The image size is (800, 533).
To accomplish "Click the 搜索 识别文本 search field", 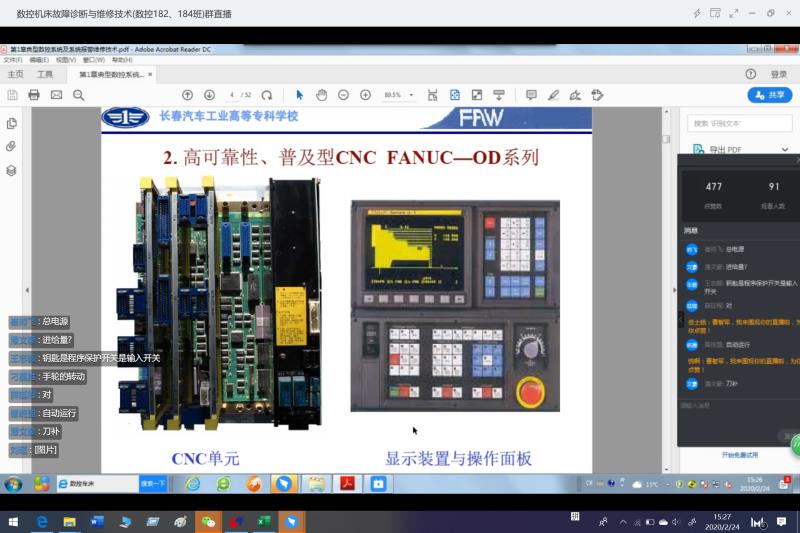I will pos(740,123).
